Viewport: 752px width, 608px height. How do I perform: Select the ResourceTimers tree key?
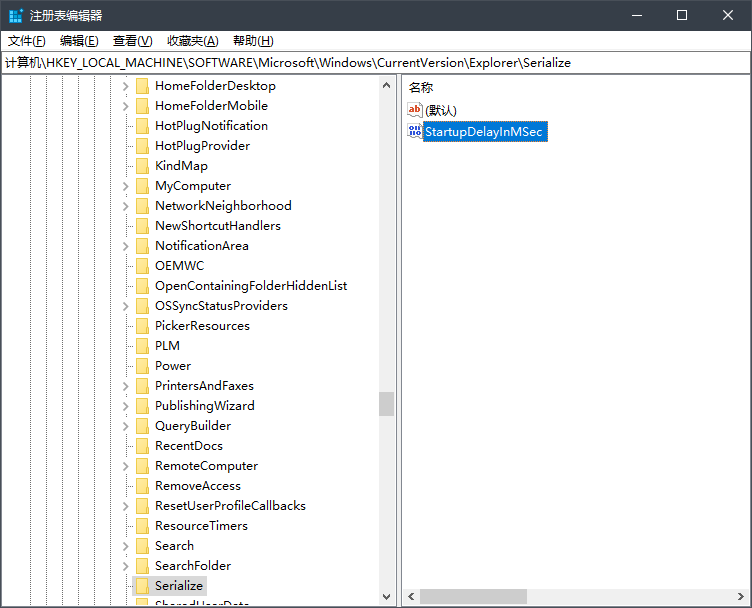point(201,526)
